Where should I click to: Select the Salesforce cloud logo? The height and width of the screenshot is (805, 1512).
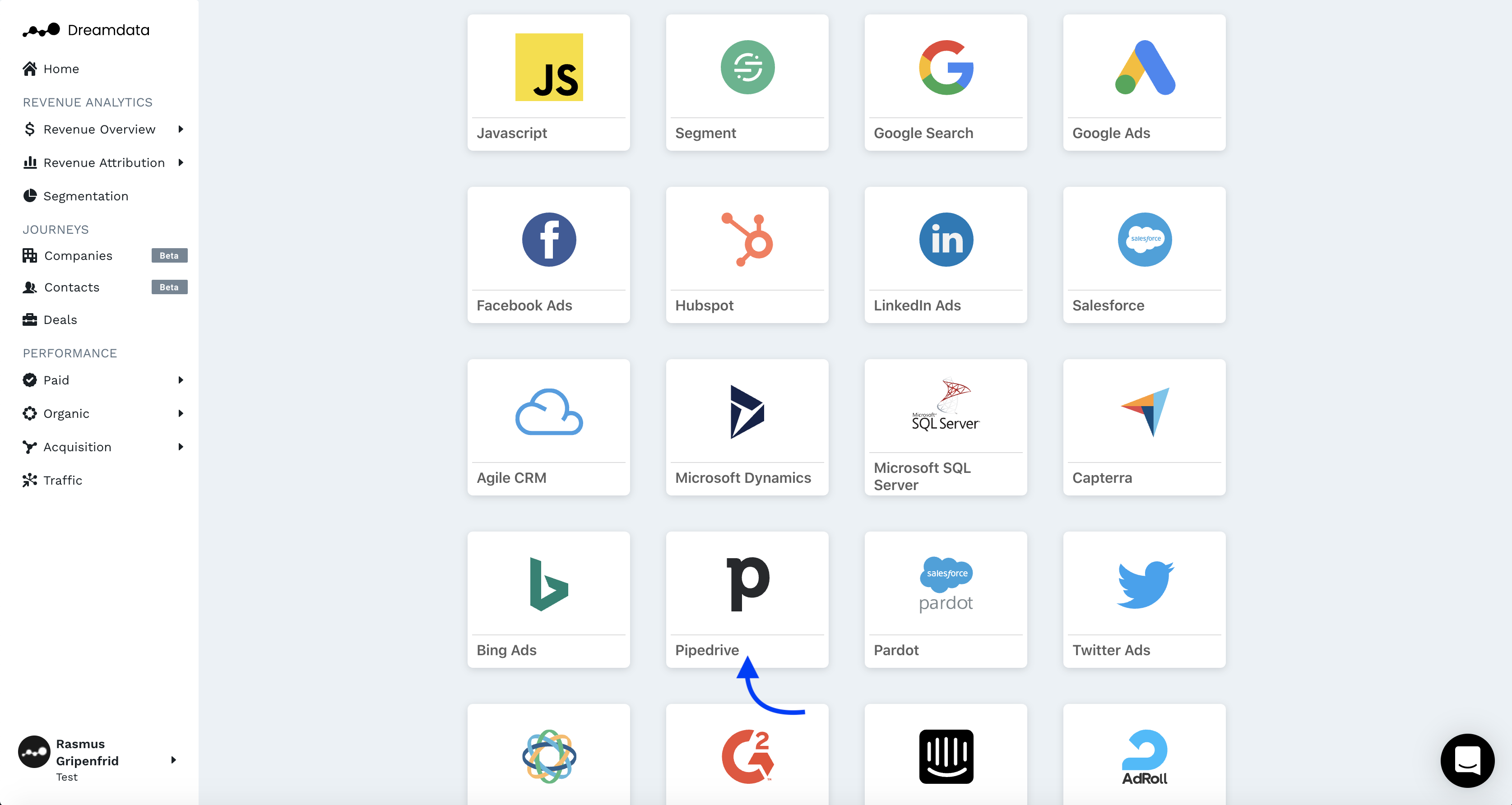point(1145,240)
